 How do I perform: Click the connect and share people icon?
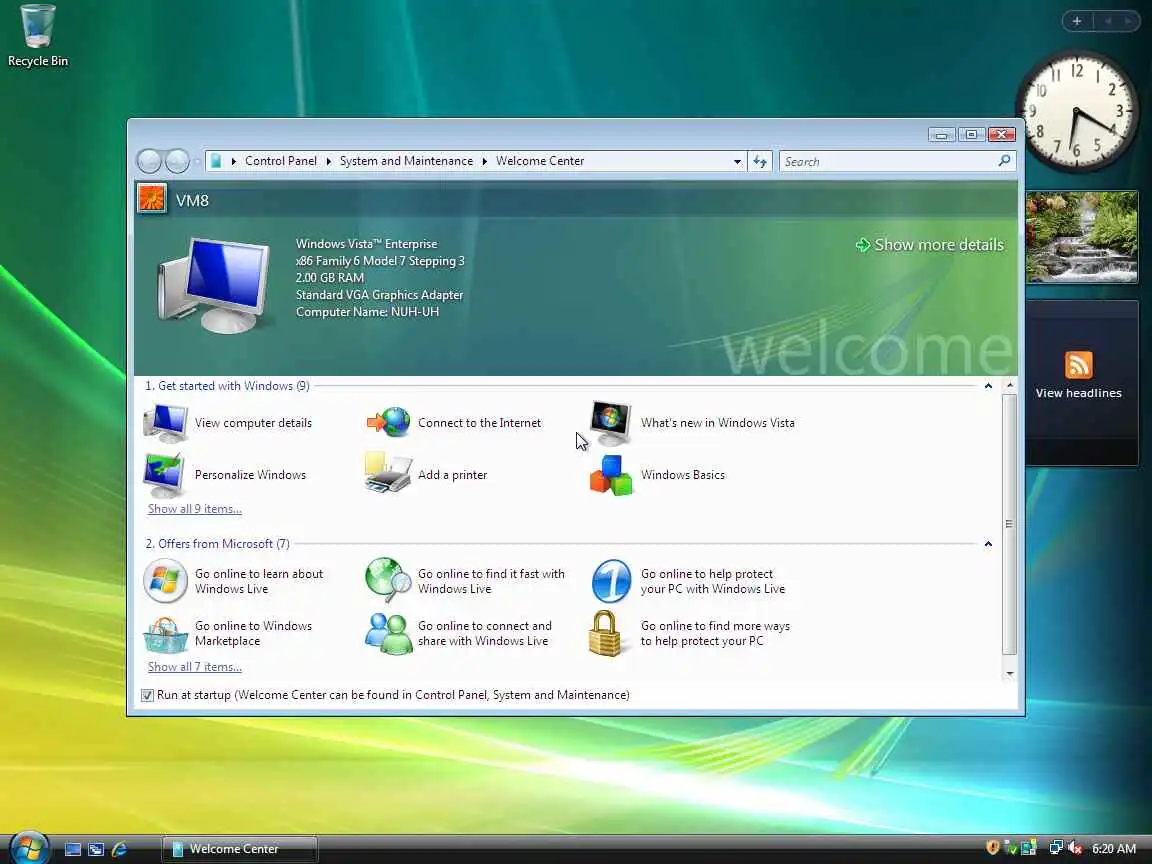tap(388, 633)
